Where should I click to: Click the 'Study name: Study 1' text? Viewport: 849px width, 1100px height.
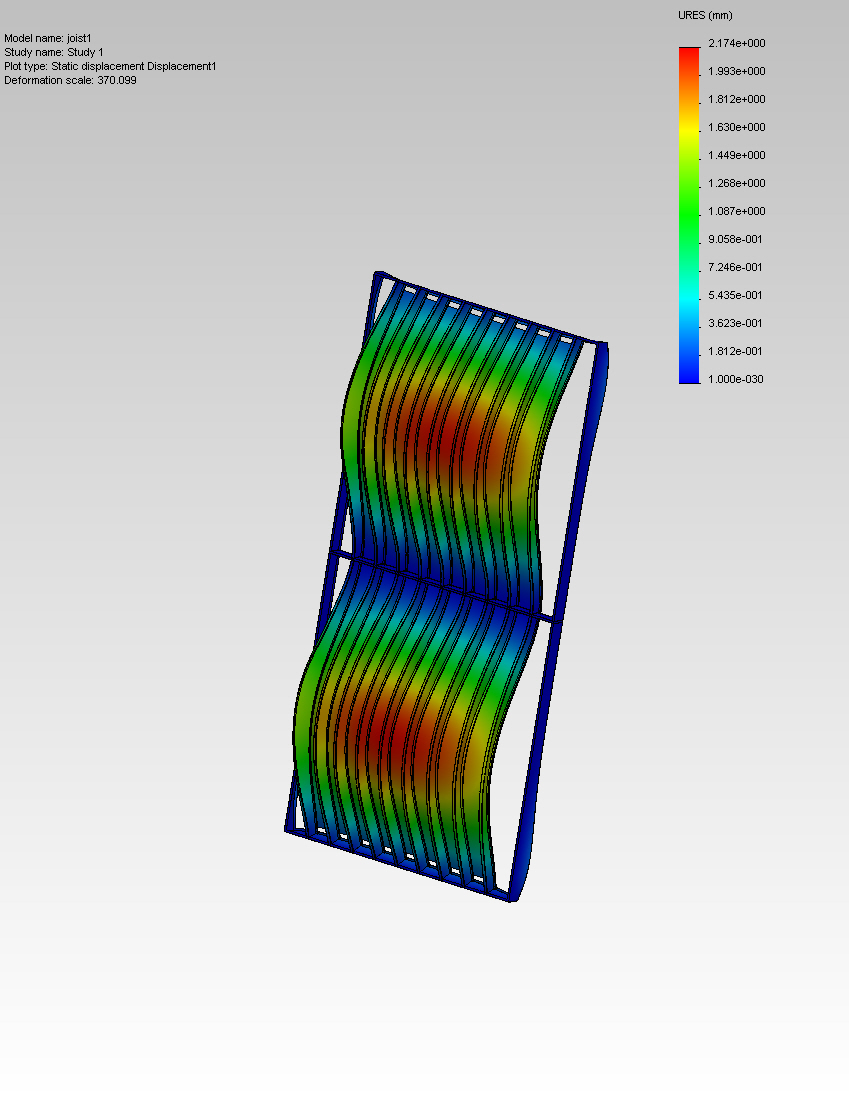coord(54,53)
